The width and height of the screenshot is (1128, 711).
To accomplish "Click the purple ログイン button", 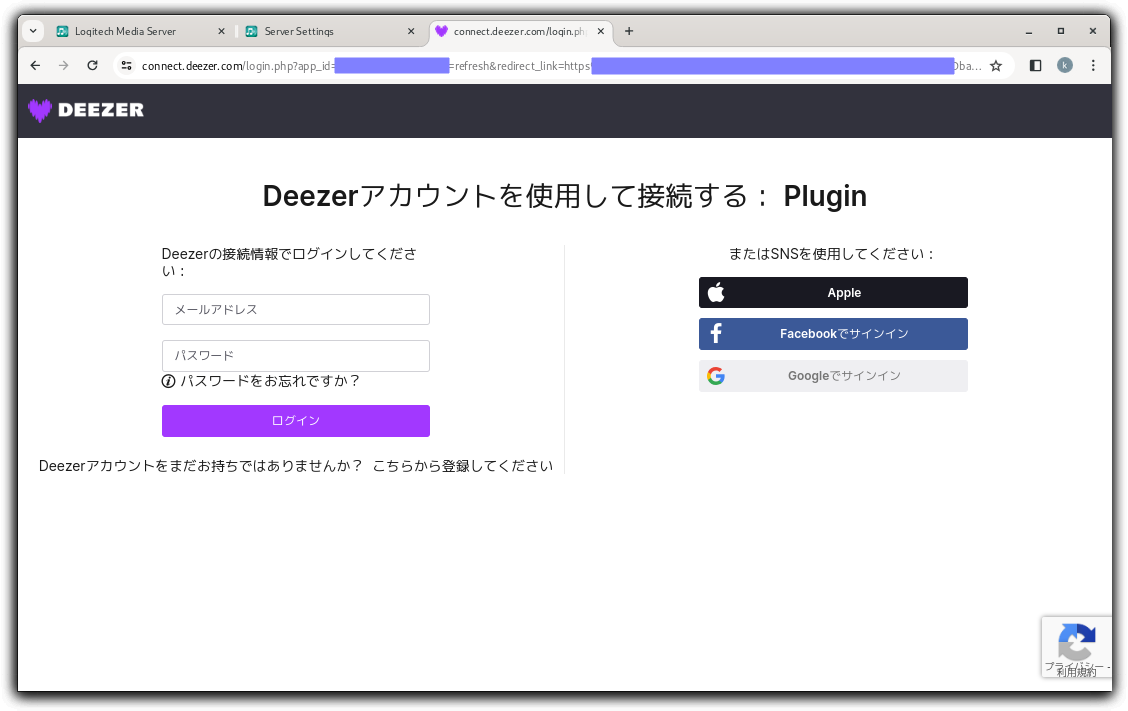I will [296, 421].
